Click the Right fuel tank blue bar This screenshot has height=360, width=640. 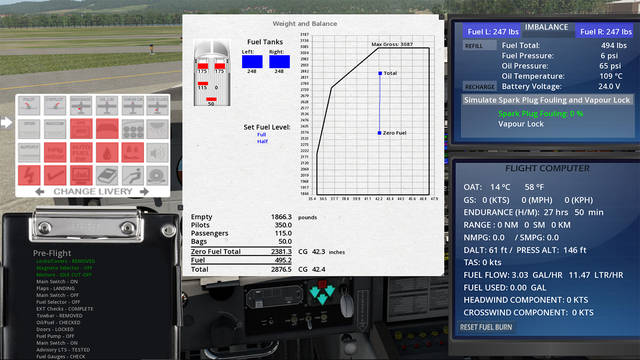coord(280,62)
